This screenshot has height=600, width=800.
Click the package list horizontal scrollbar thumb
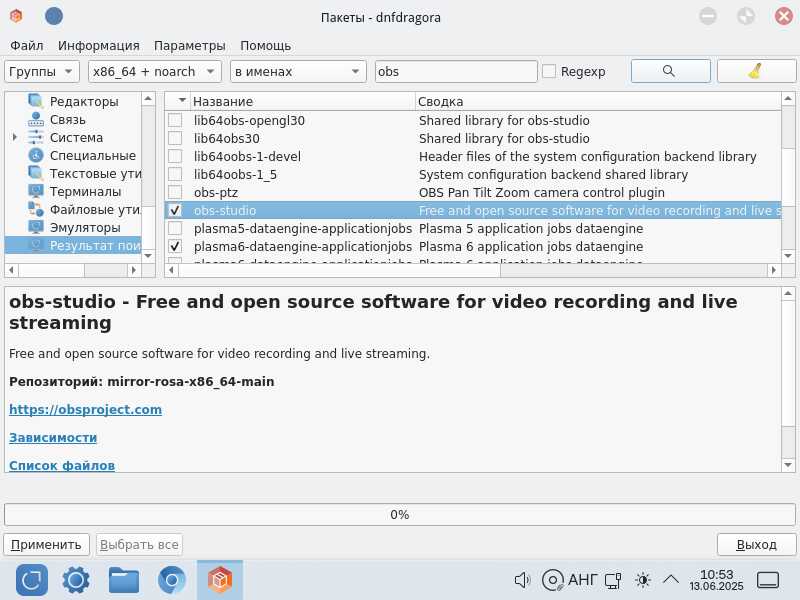click(339, 270)
